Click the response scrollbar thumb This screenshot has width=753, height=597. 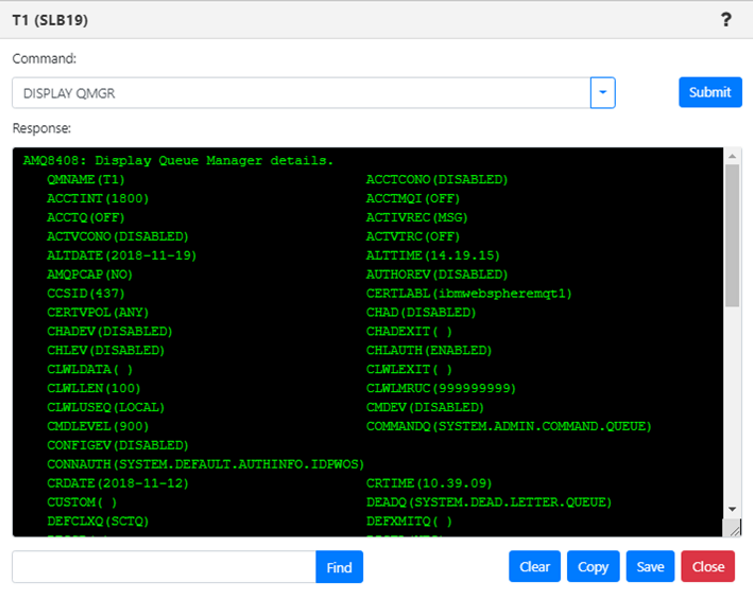click(732, 235)
